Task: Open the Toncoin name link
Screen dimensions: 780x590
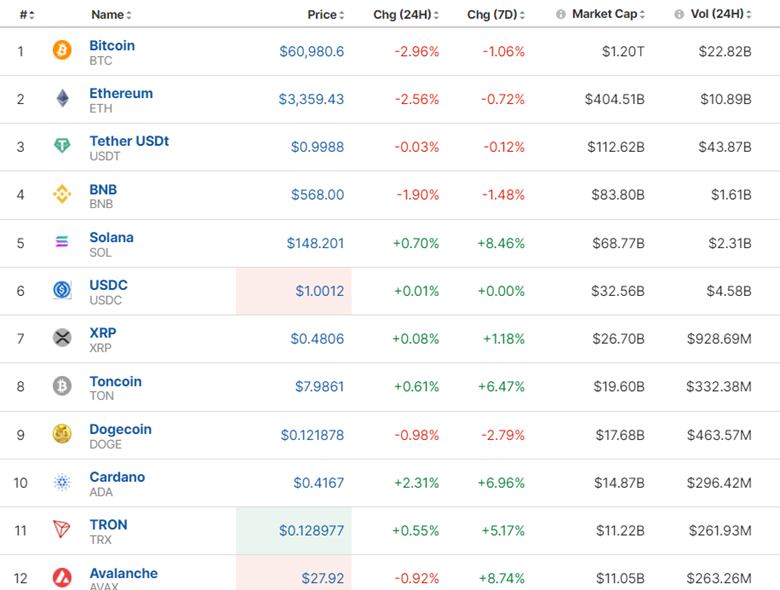Action: [x=115, y=382]
